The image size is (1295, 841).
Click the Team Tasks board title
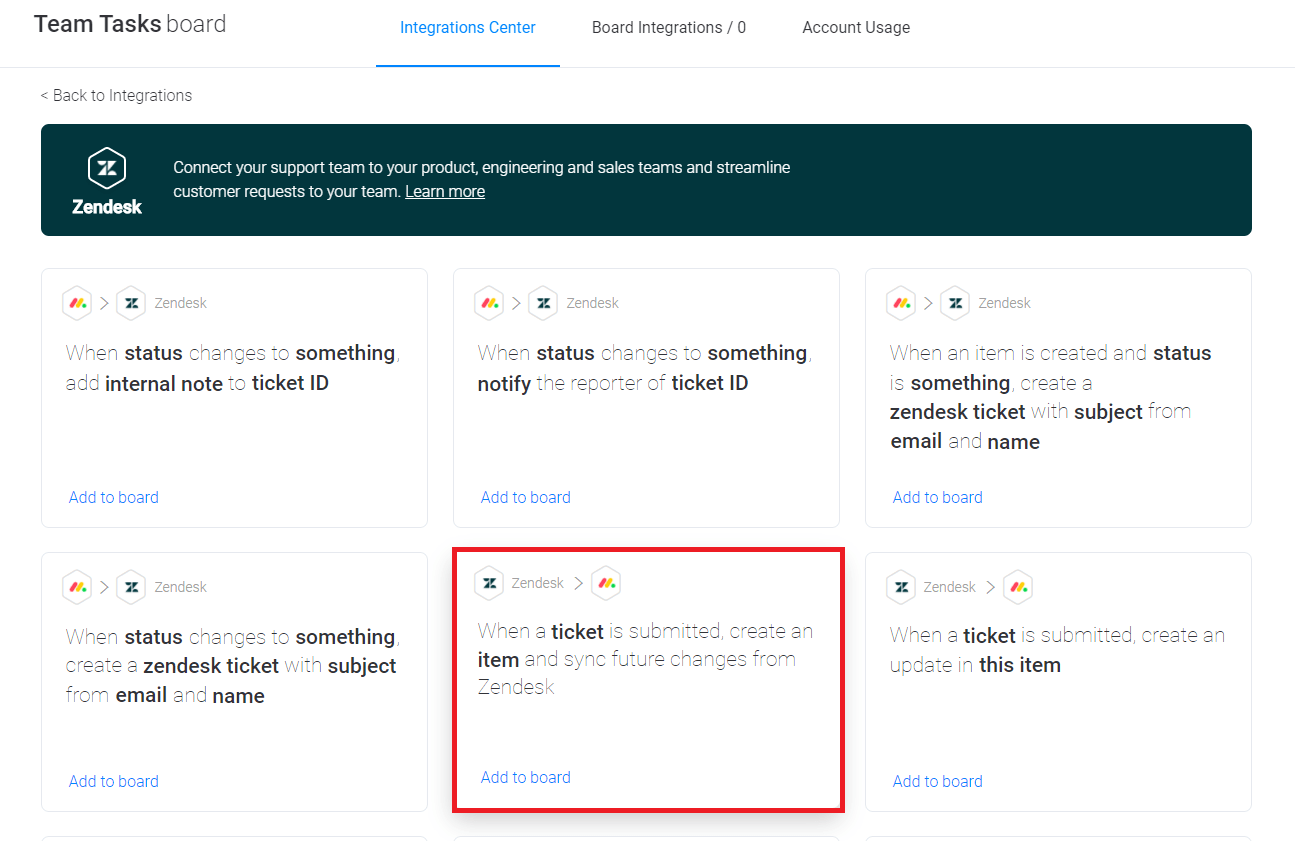[x=130, y=24]
